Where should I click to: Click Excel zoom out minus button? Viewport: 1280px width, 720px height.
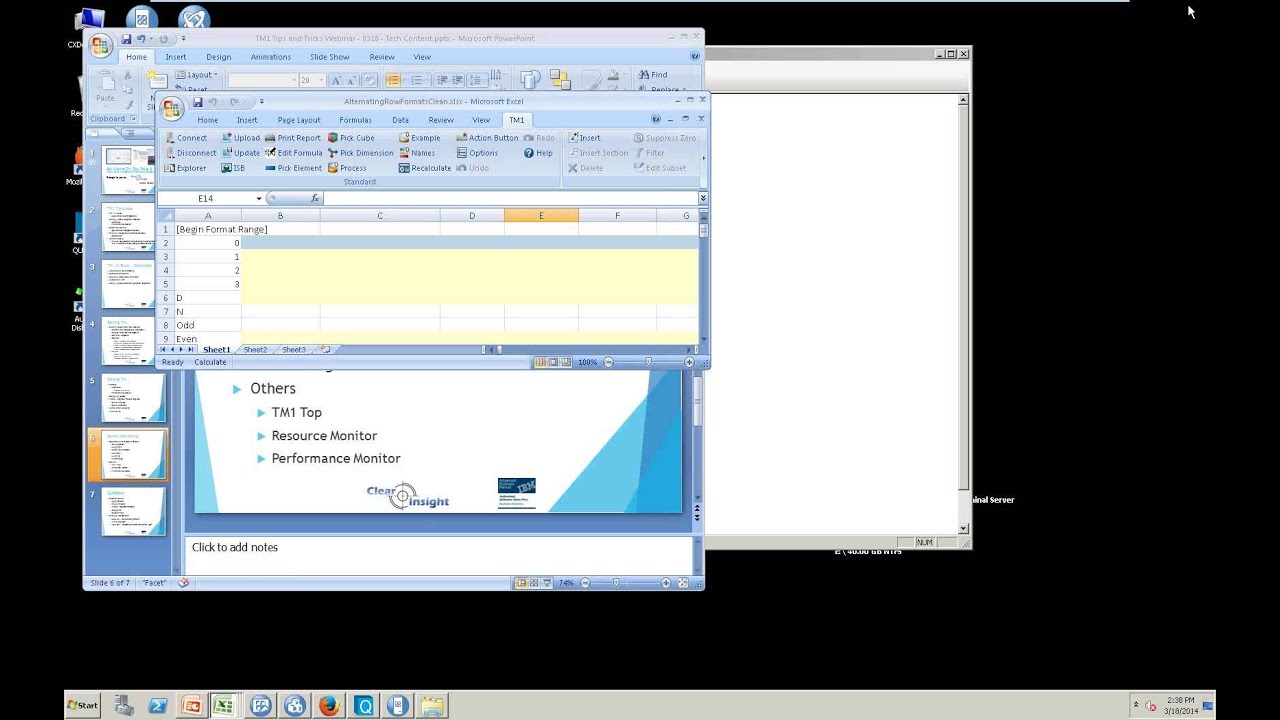[x=609, y=362]
